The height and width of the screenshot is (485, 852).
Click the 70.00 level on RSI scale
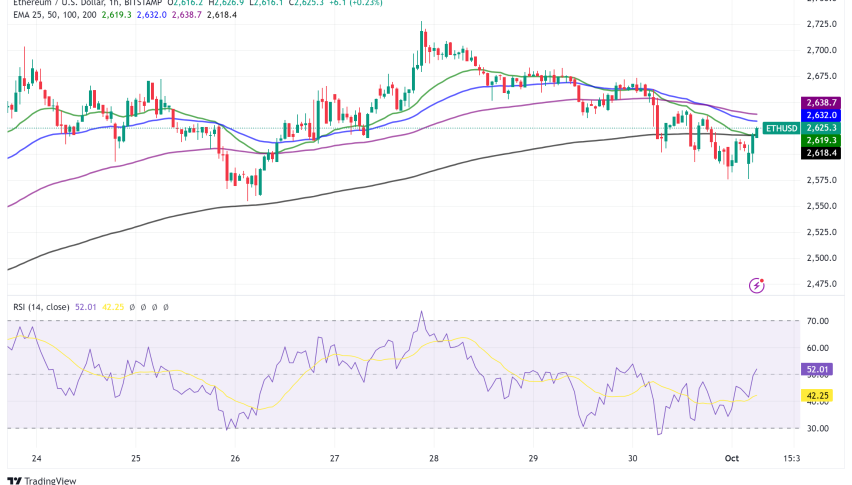coord(819,322)
